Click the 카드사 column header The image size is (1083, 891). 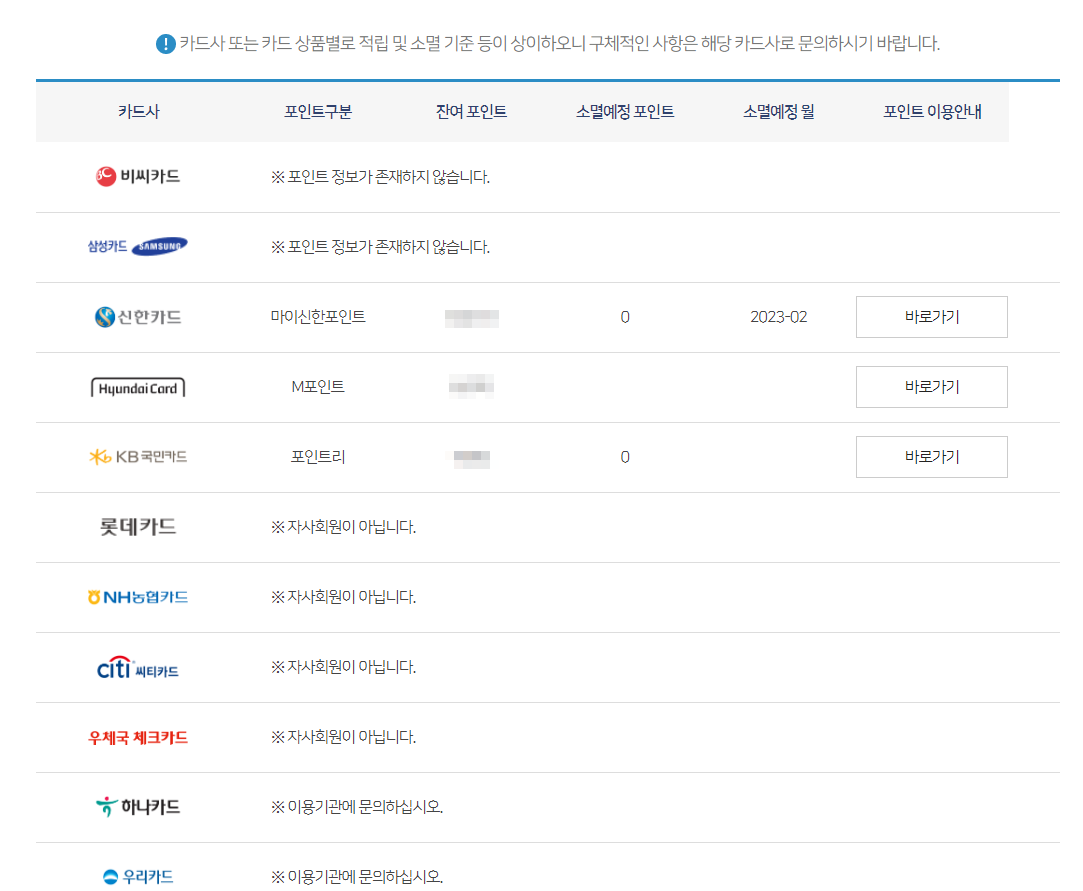click(138, 112)
